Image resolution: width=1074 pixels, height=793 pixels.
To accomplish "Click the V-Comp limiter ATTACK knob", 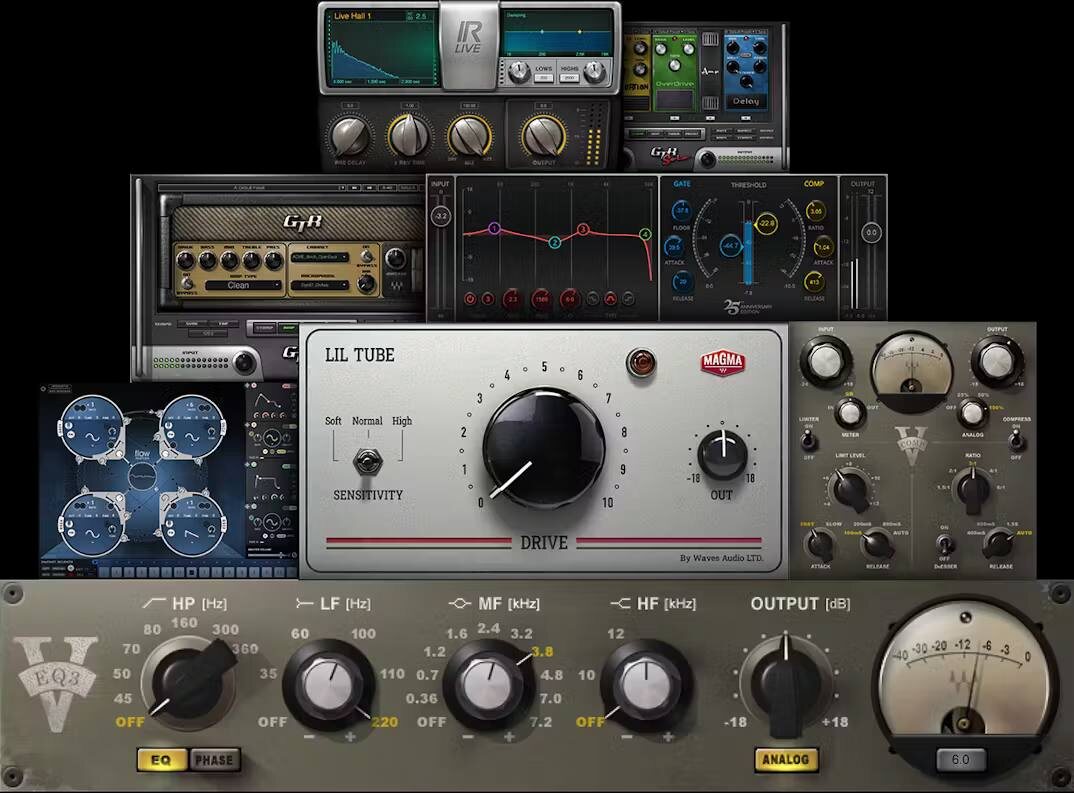I will pos(820,544).
